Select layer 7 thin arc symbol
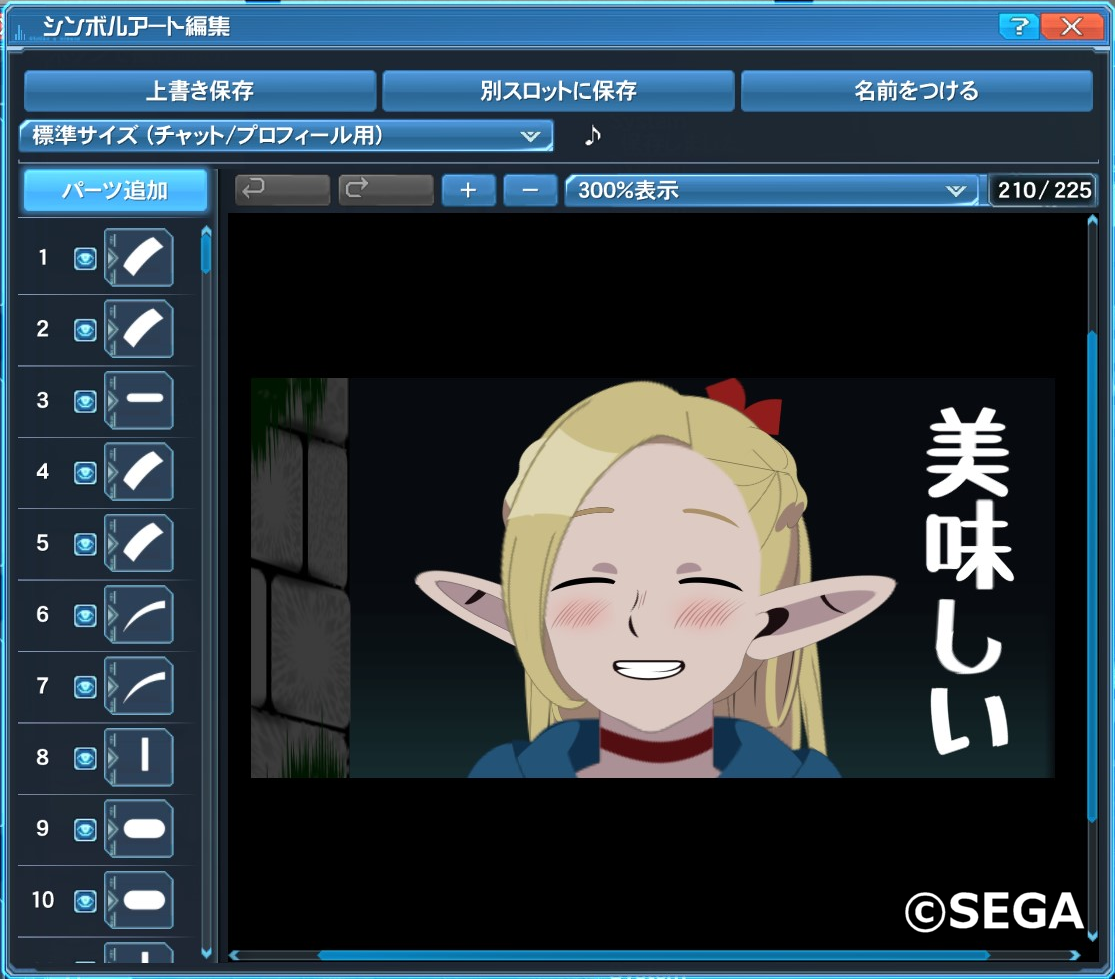 coord(139,686)
